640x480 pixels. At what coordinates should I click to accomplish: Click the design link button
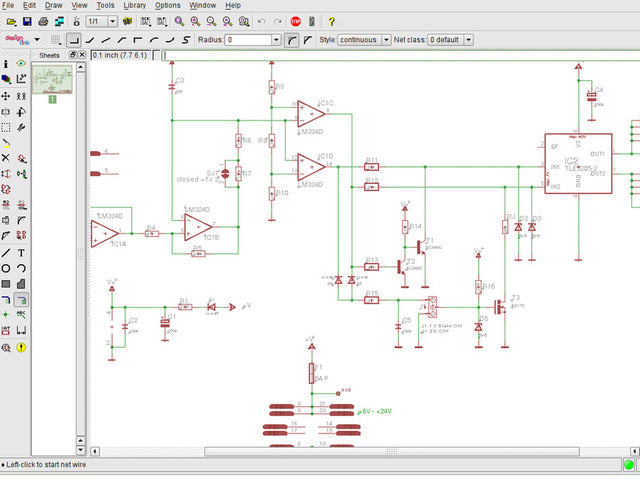tap(15, 40)
